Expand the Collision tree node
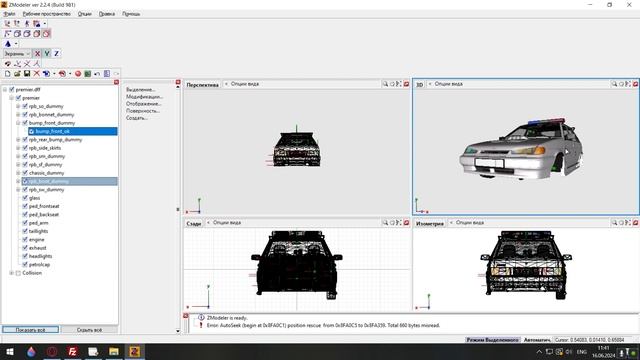This screenshot has height=360, width=640. point(11,273)
